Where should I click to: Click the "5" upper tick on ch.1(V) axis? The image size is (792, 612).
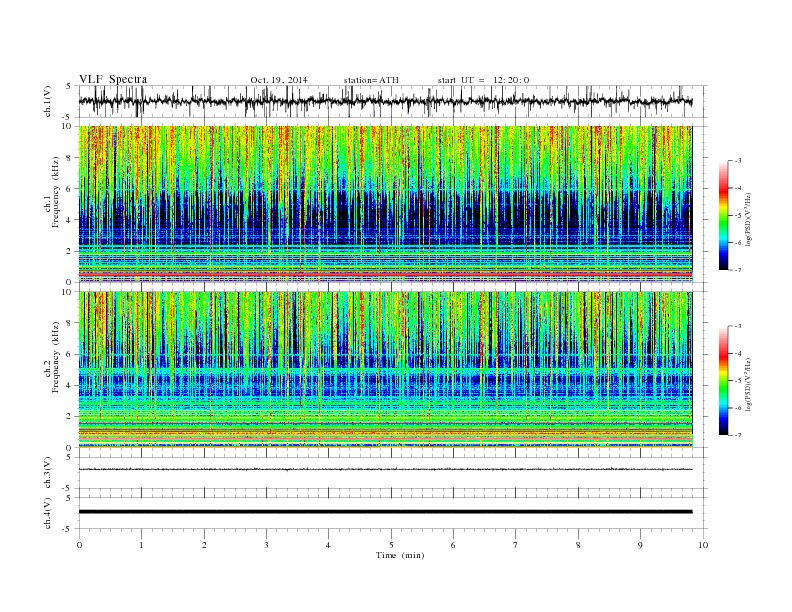point(69,86)
